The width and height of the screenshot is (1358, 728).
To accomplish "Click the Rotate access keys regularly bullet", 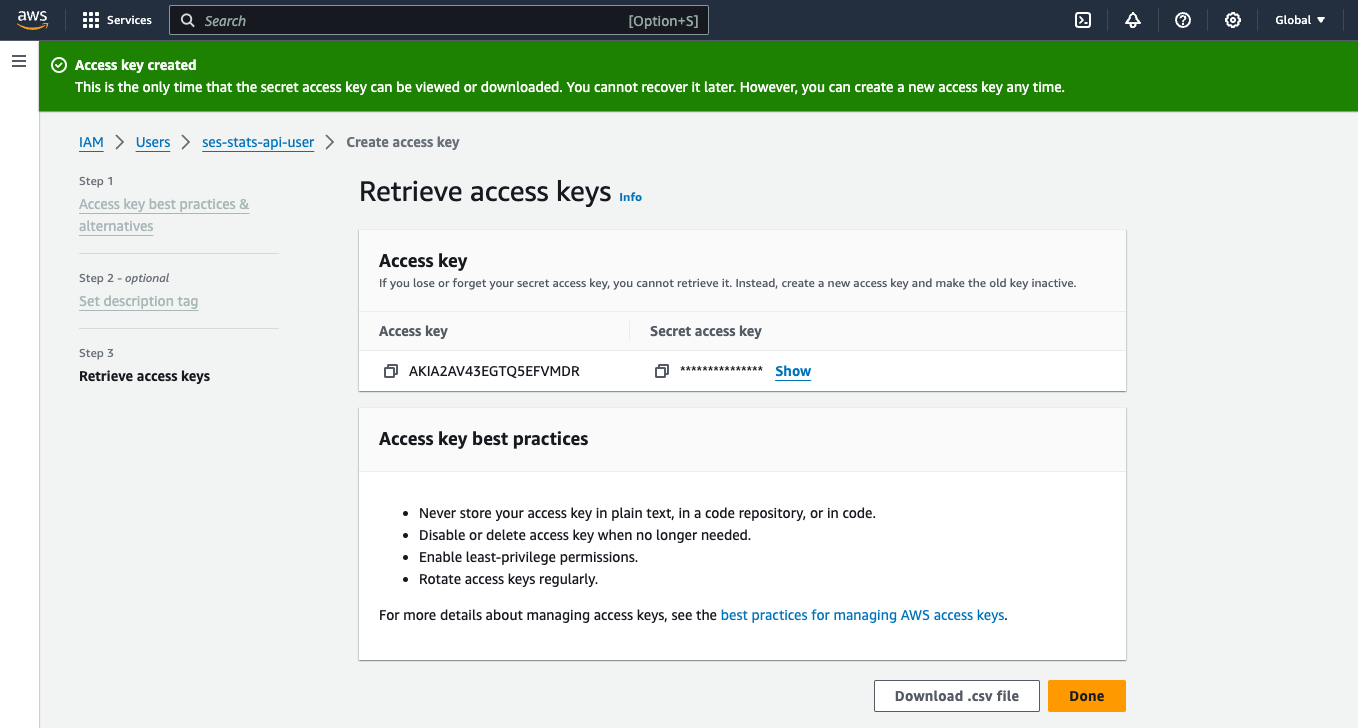I will click(x=508, y=579).
